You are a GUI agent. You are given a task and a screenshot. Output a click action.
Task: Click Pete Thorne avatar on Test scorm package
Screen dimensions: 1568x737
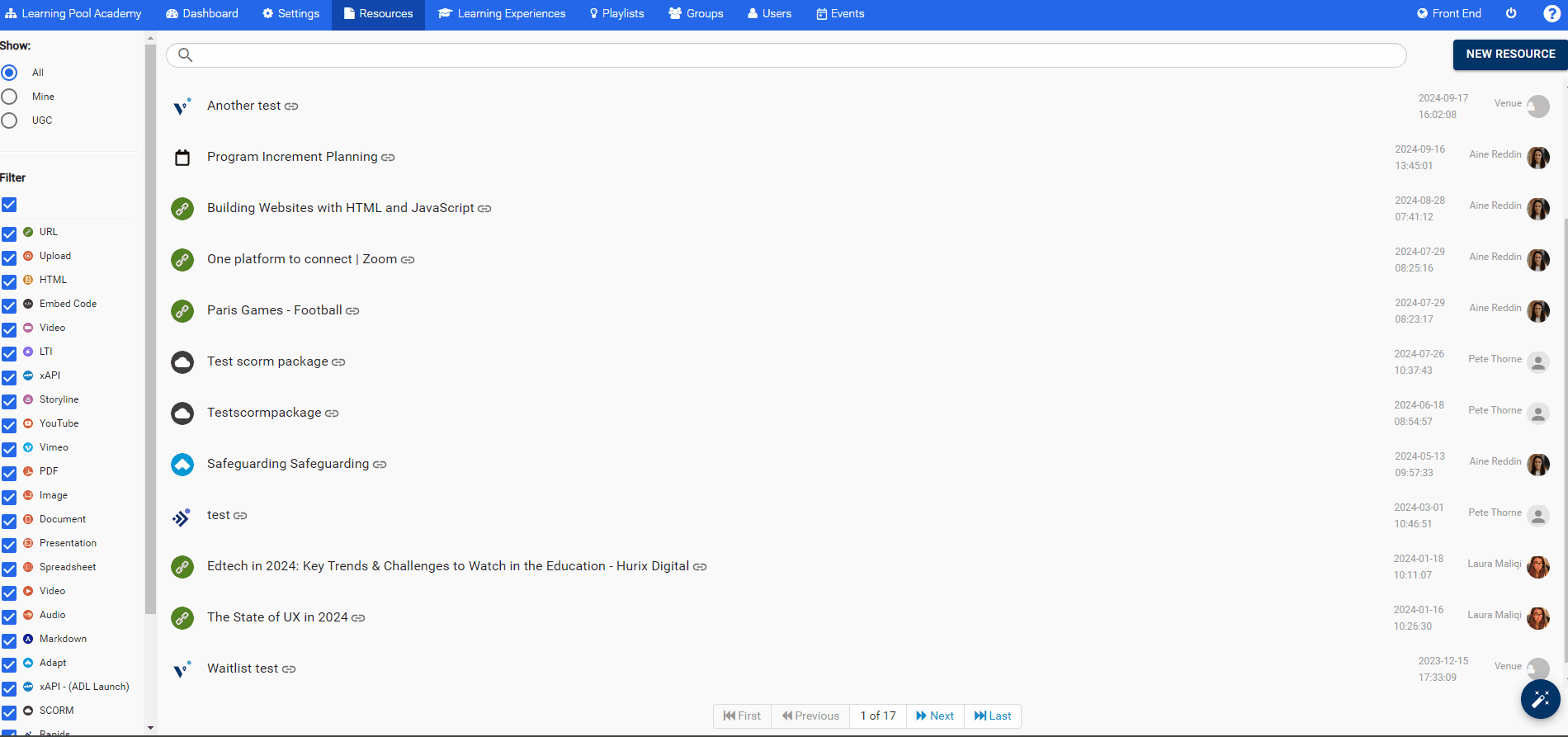(x=1538, y=362)
